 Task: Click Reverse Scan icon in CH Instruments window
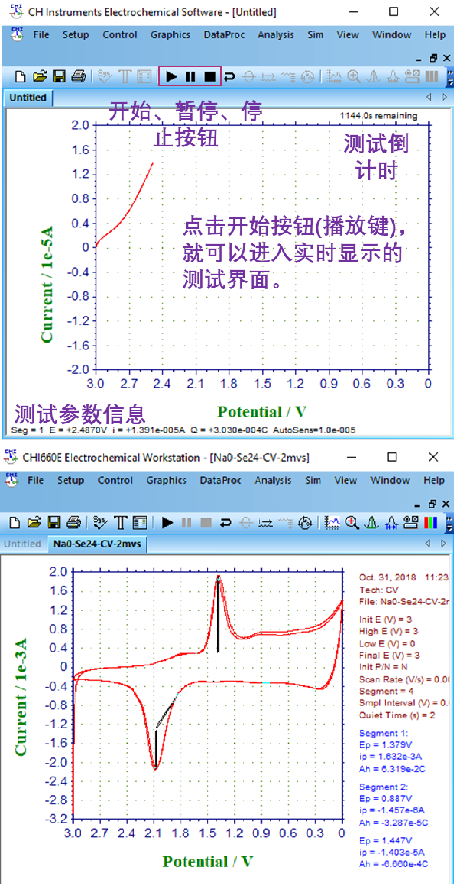tap(229, 76)
